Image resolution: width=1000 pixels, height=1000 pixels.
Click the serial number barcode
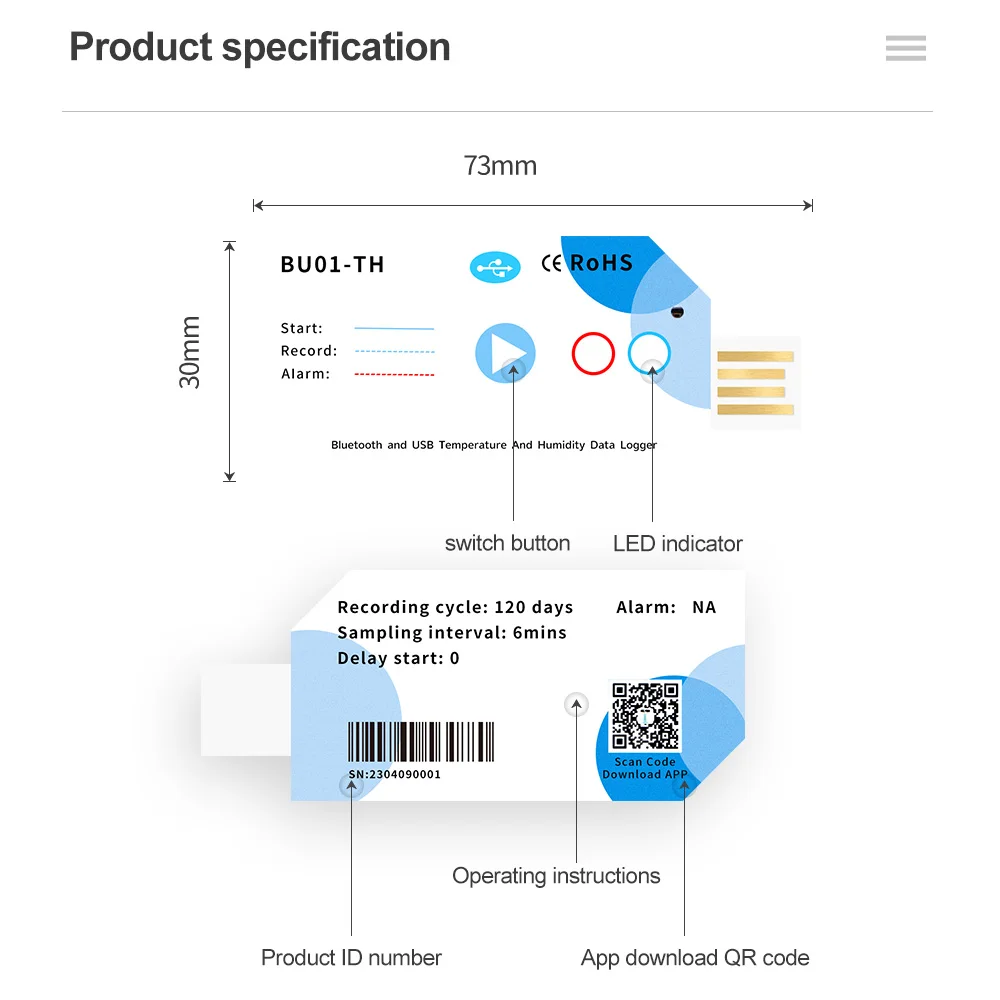[x=421, y=743]
